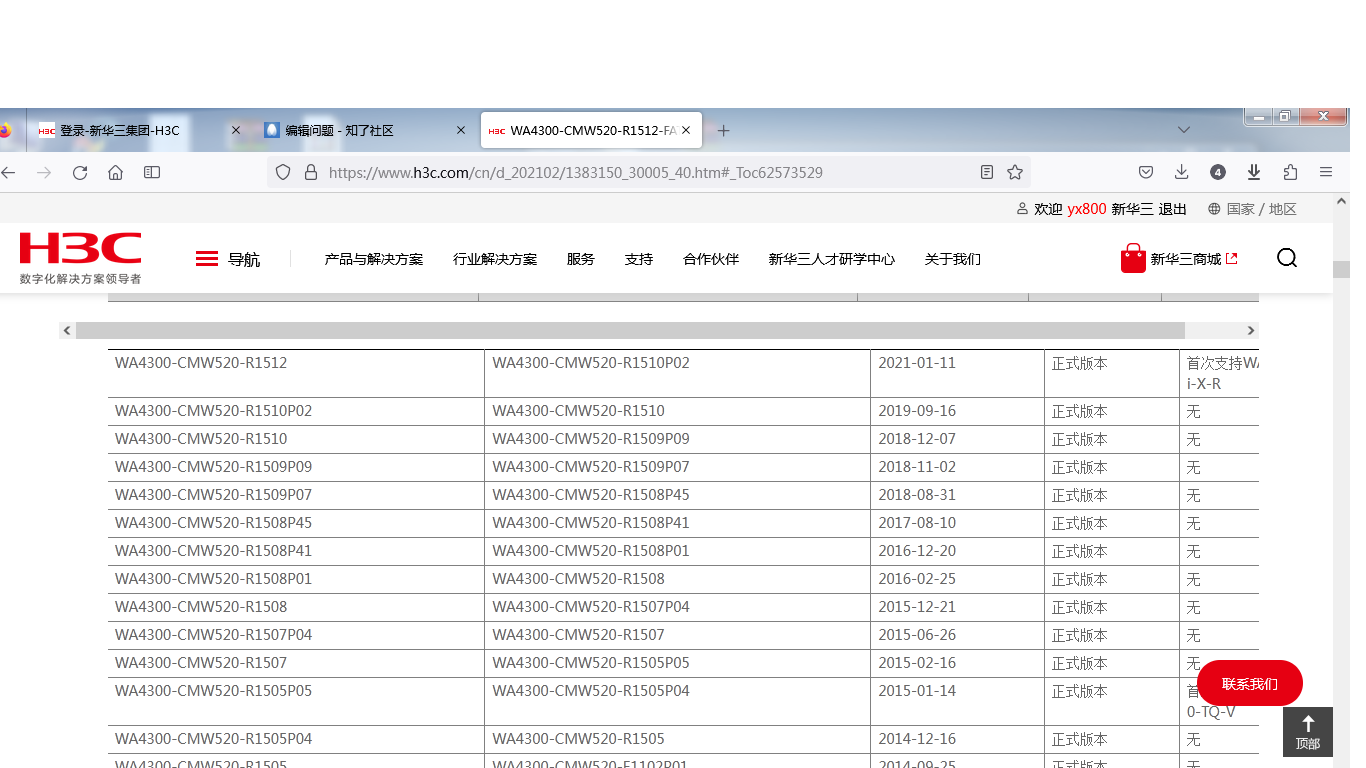Click the page vertical scrollbar thumb
This screenshot has width=1366, height=768.
click(1341, 270)
